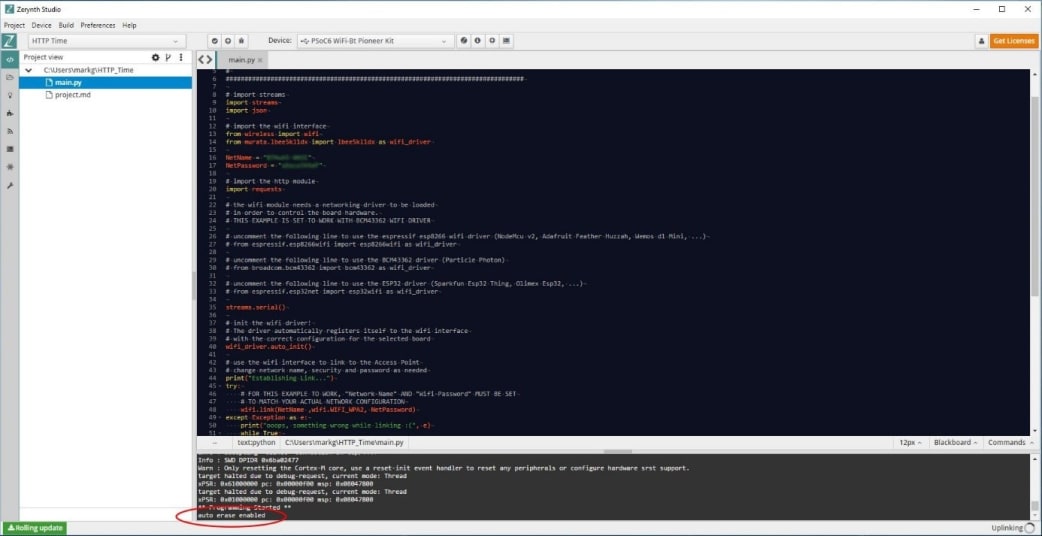Click the device info 'i' icon

478,41
